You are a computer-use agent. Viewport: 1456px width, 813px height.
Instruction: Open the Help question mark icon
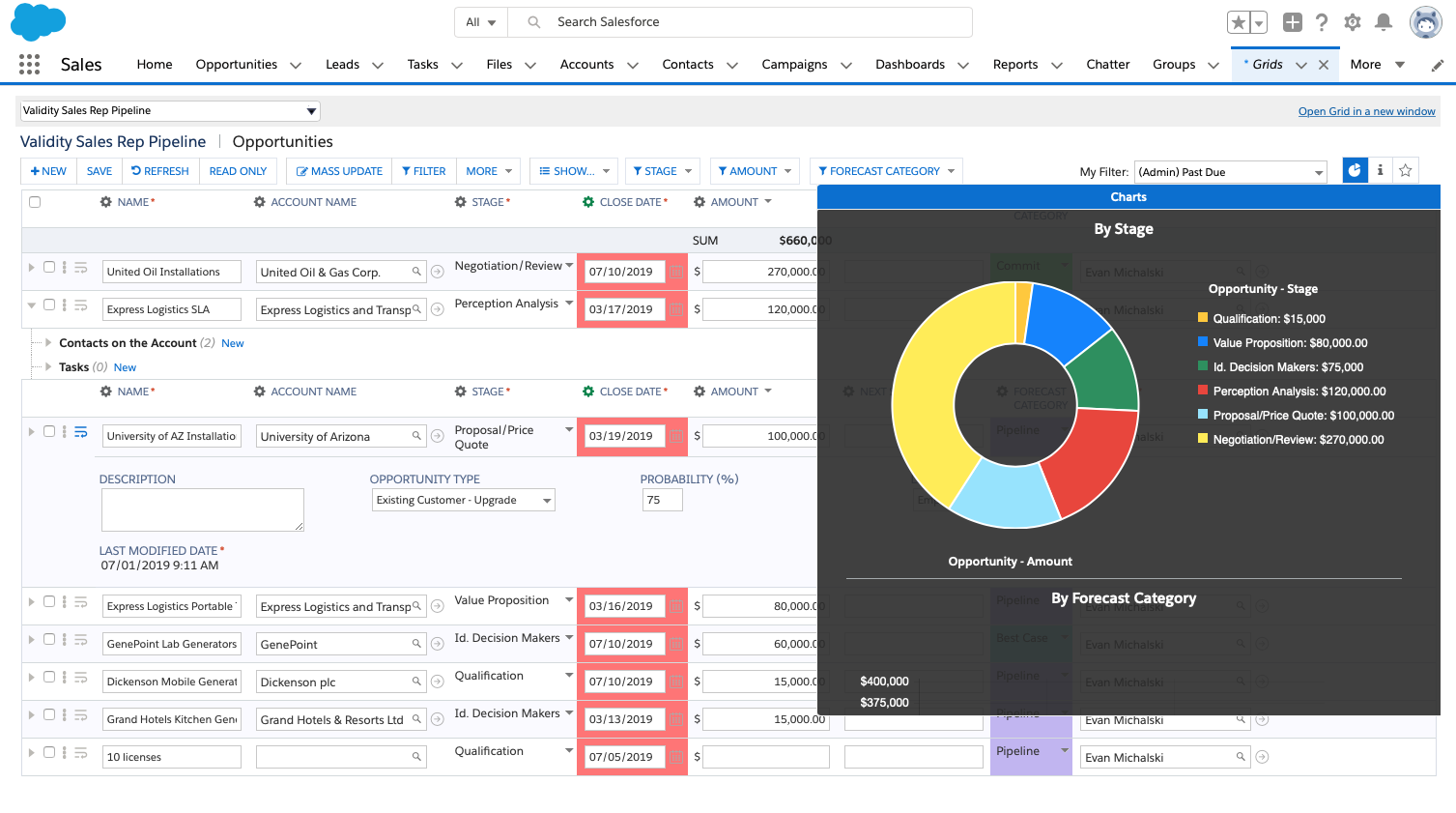coord(1322,22)
